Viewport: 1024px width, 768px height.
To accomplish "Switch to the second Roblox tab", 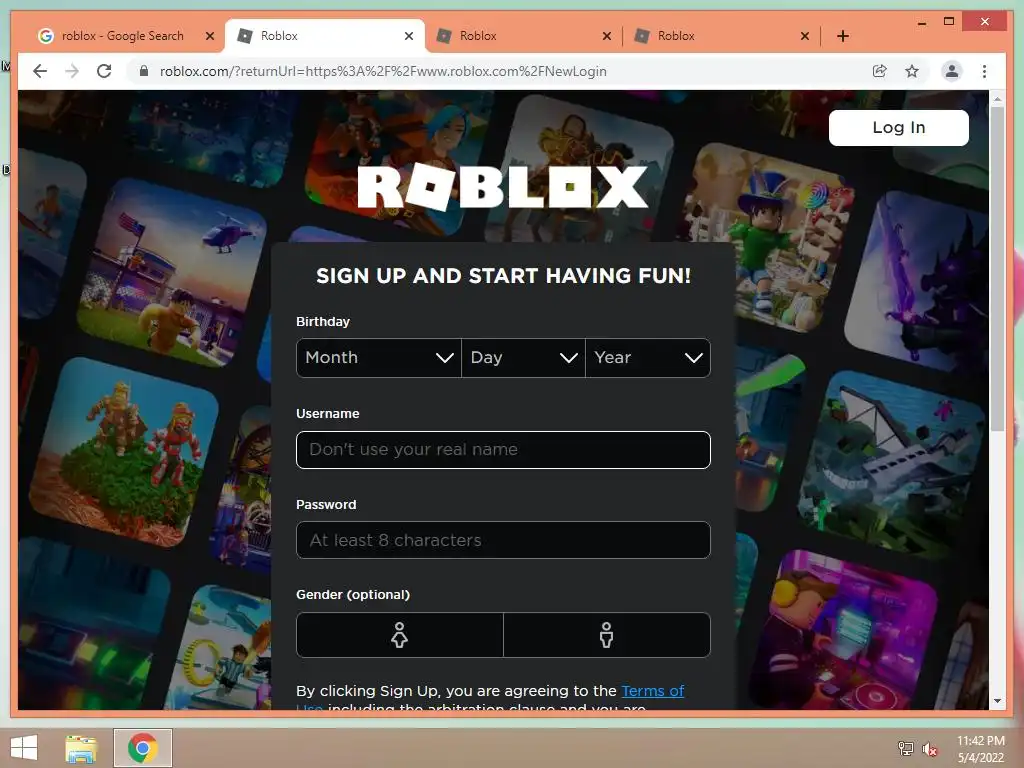I will (522, 36).
